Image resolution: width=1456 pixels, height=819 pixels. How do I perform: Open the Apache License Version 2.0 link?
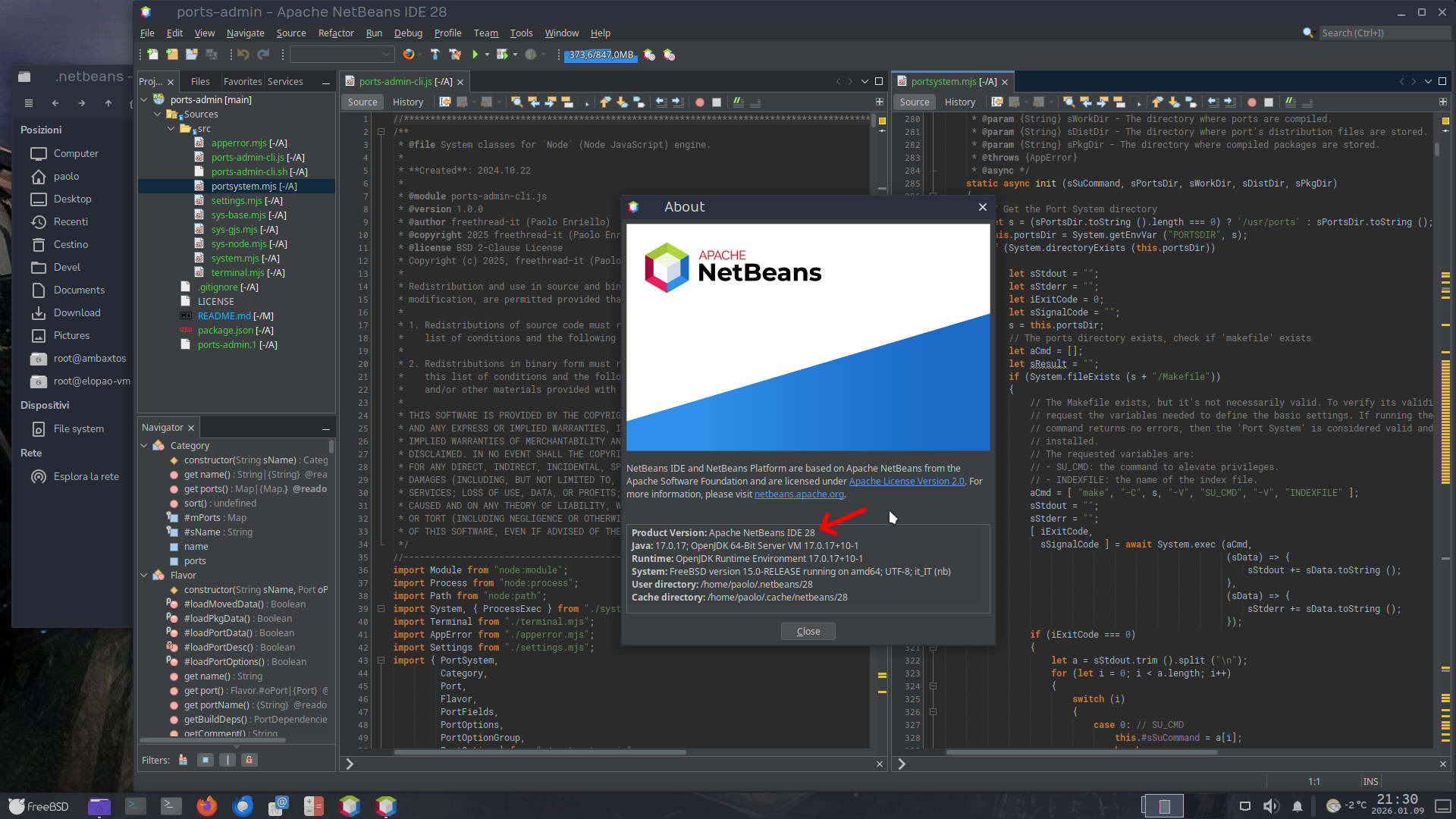tap(906, 482)
